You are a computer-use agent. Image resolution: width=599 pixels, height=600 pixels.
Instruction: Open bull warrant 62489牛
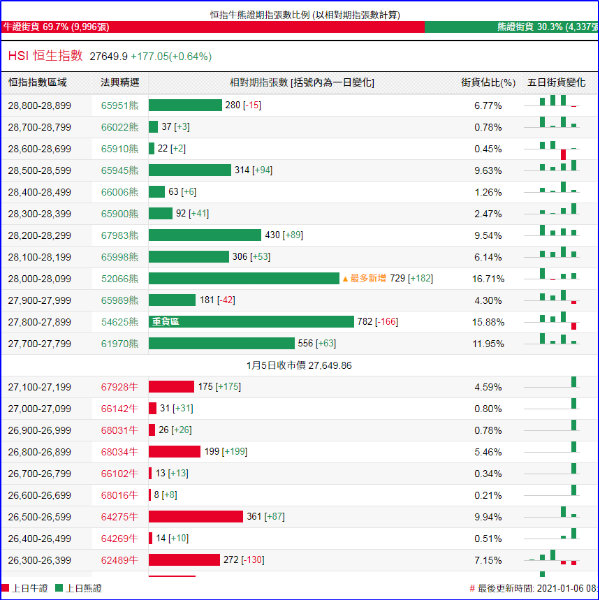click(119, 560)
